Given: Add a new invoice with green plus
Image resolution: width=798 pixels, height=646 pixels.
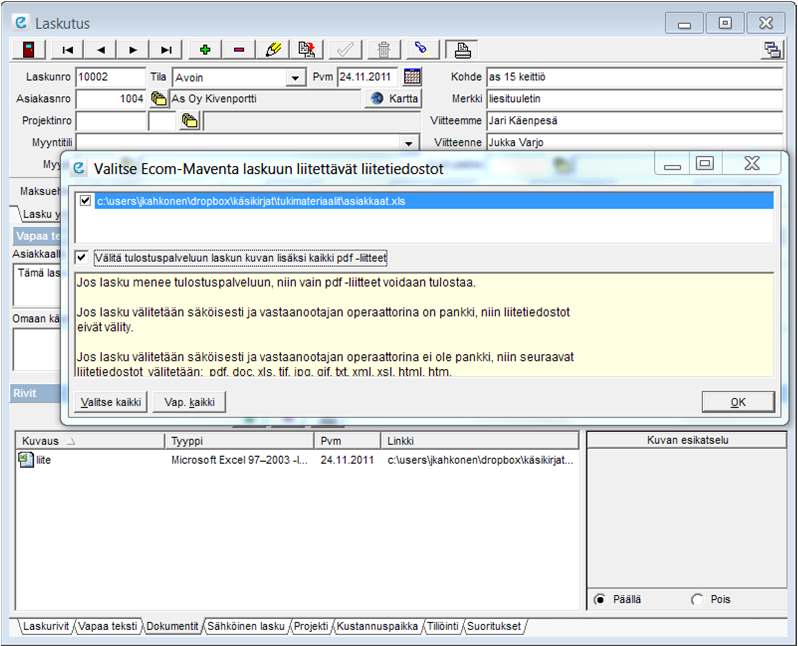Looking at the screenshot, I should point(205,50).
